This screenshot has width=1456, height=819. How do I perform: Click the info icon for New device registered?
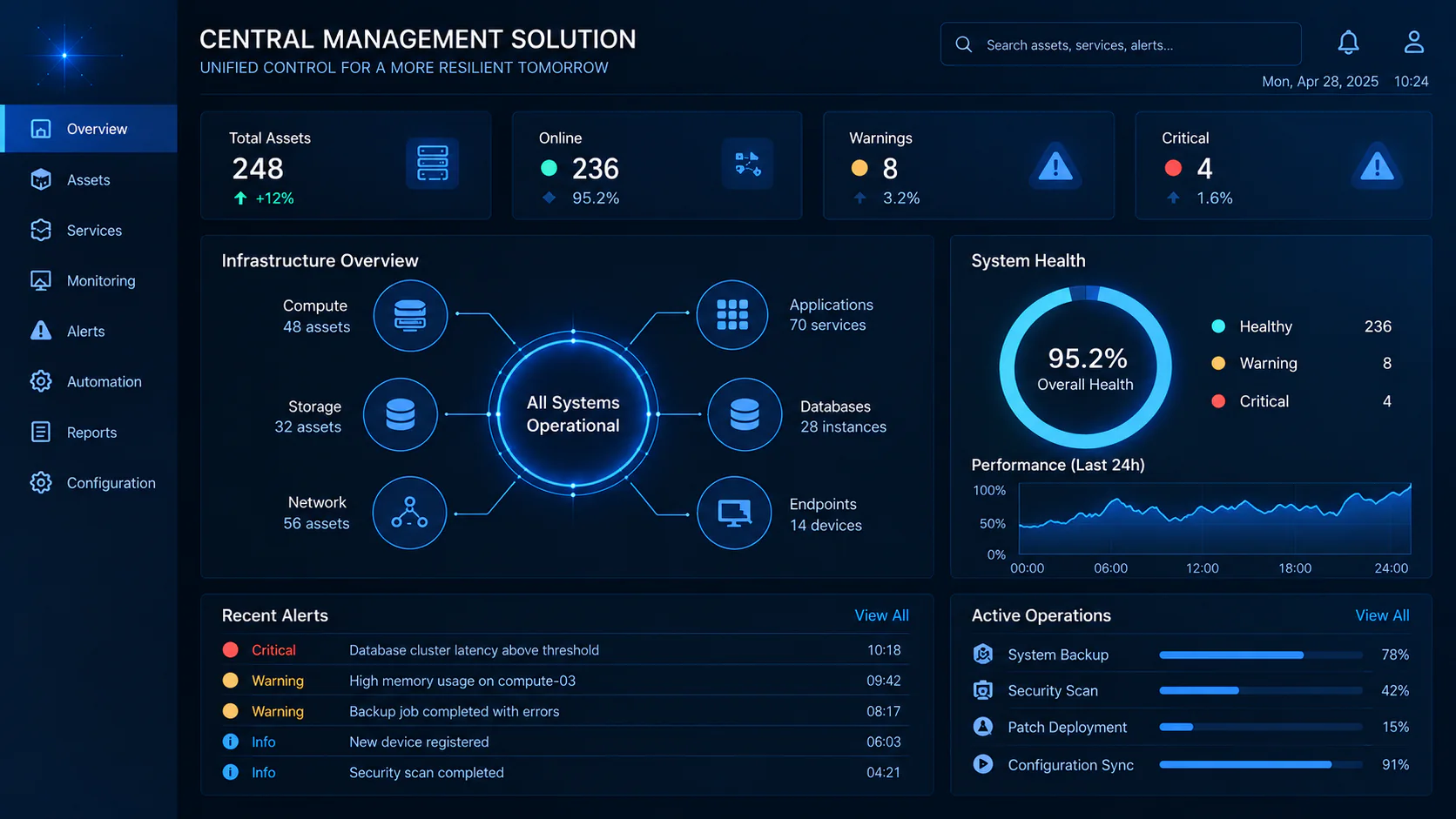pos(230,742)
